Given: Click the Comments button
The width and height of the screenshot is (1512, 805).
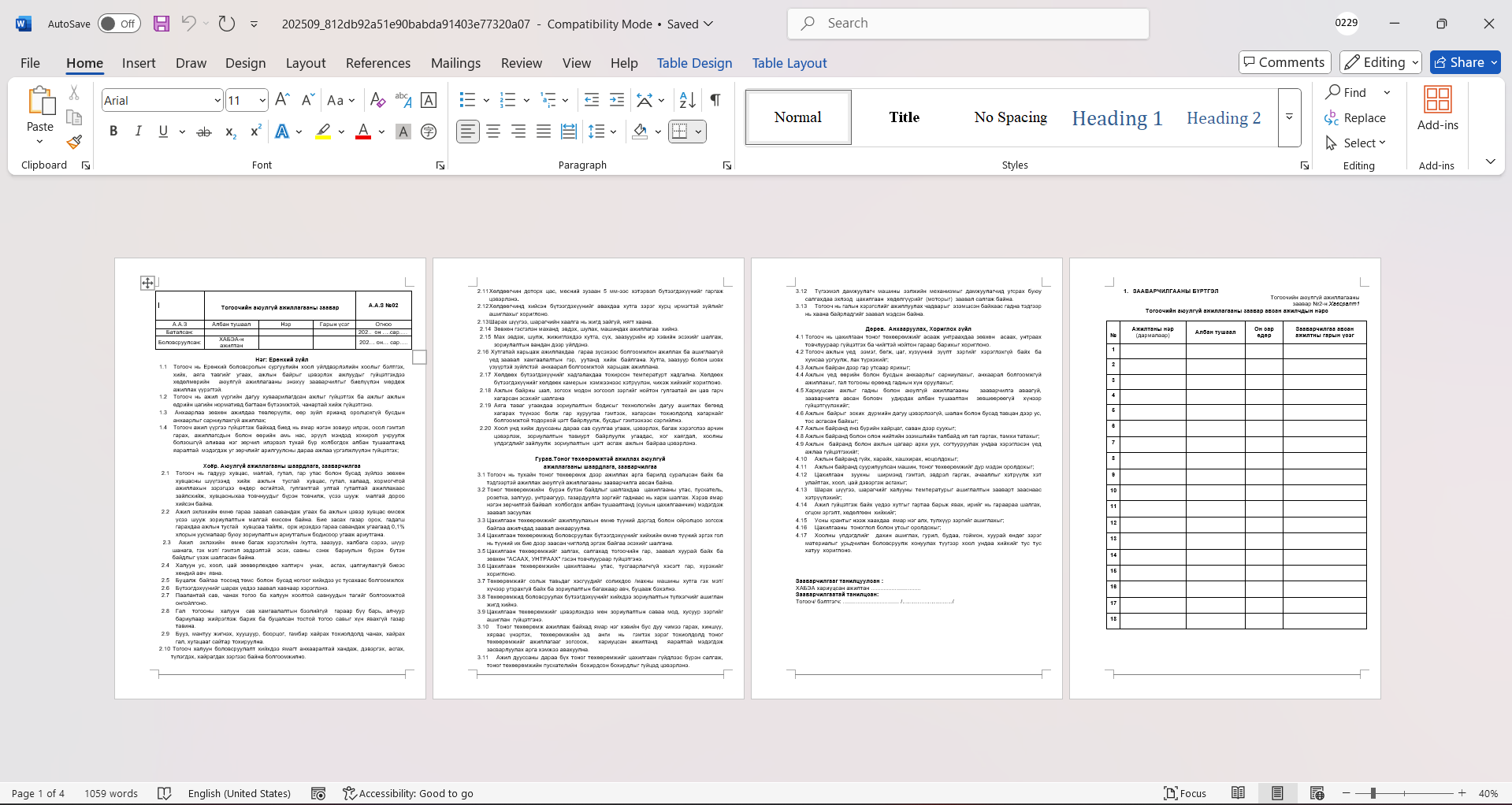Looking at the screenshot, I should 1284,62.
